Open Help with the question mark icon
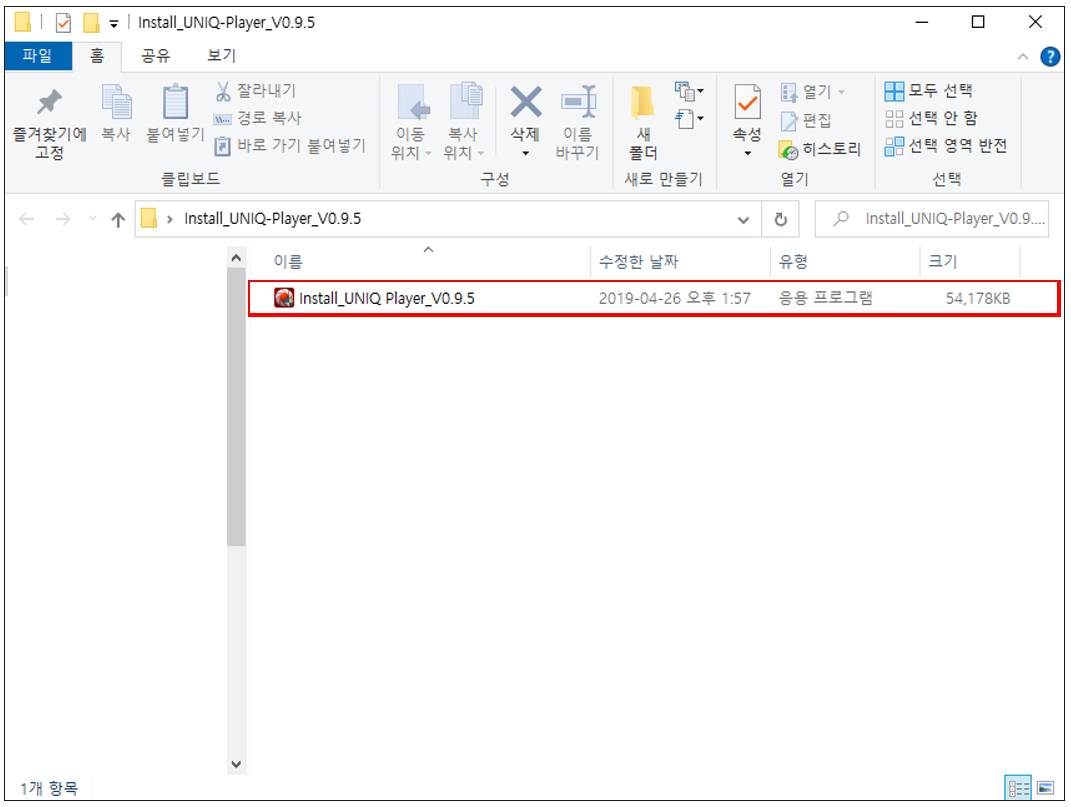The height and width of the screenshot is (807, 1071). 1050,57
